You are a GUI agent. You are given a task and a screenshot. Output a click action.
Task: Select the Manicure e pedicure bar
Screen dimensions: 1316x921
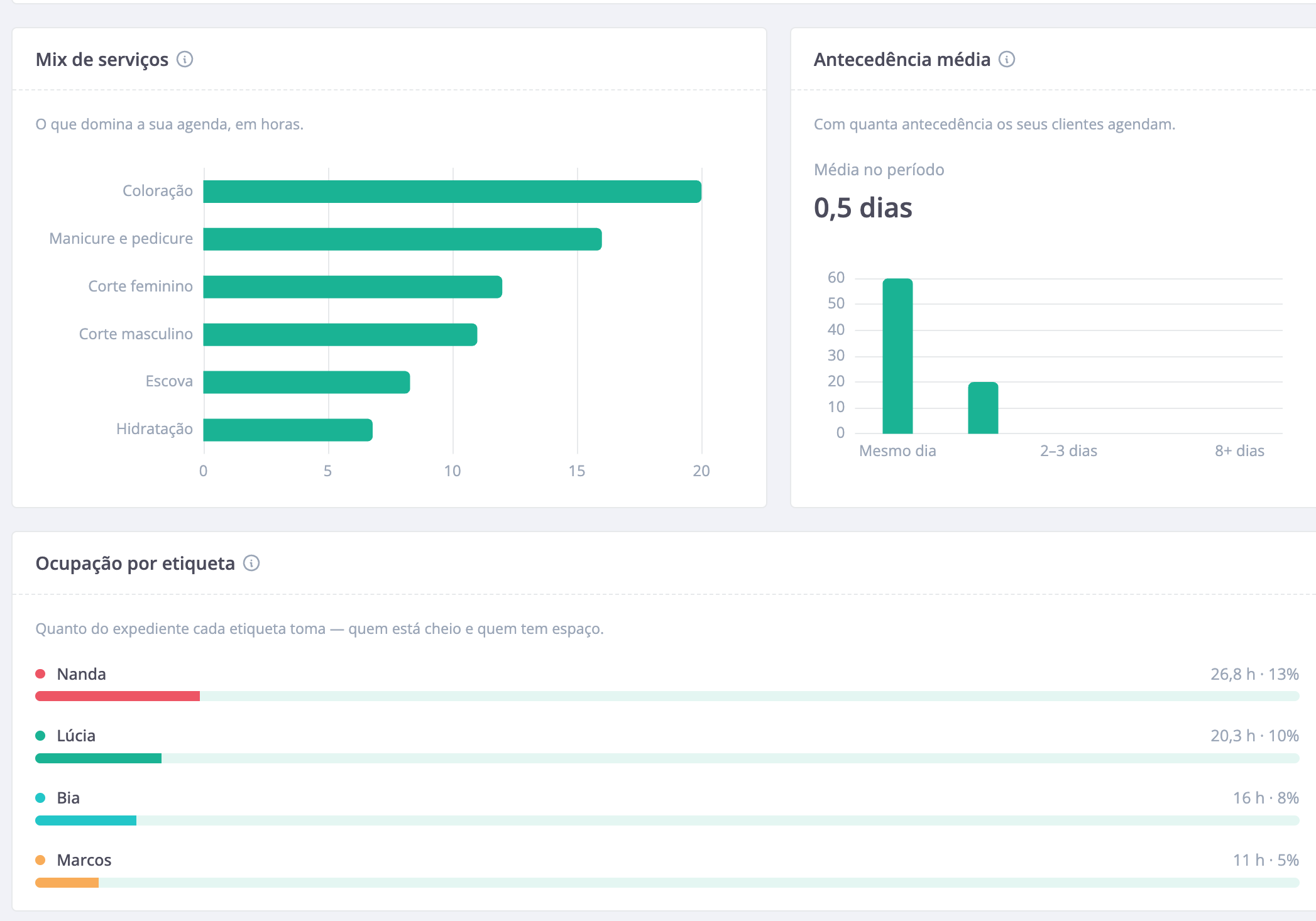click(403, 239)
